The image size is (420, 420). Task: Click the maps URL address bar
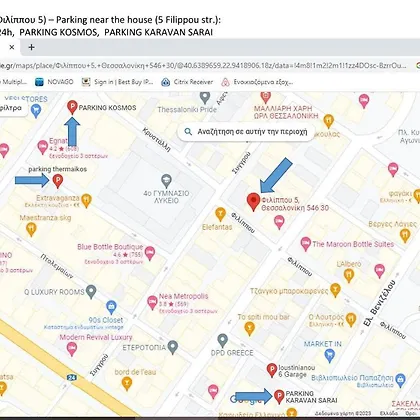tap(204, 66)
